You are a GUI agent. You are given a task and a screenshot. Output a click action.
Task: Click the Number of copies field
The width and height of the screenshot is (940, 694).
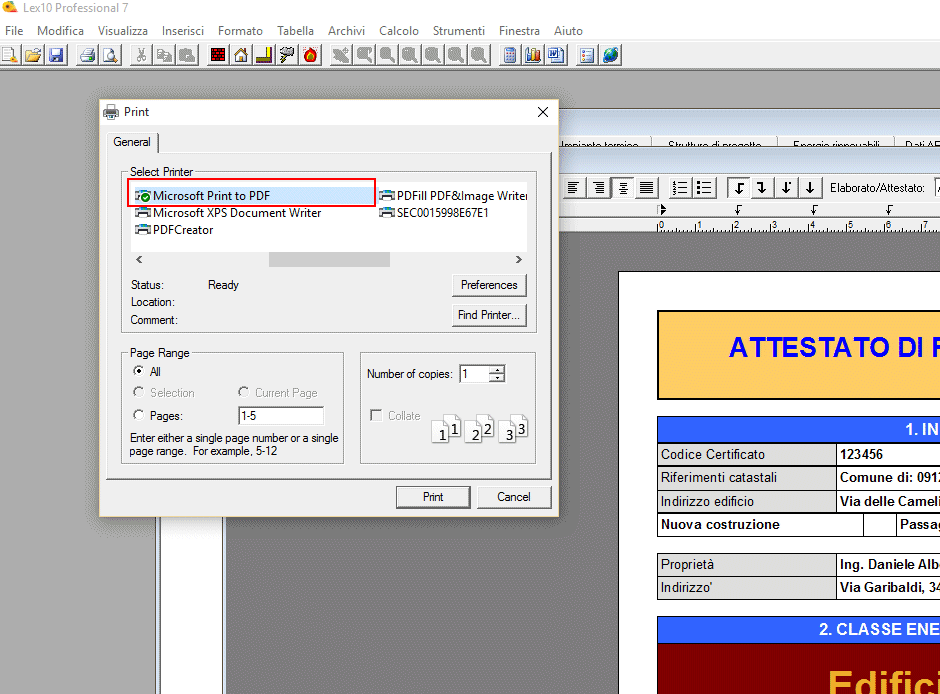(x=474, y=374)
